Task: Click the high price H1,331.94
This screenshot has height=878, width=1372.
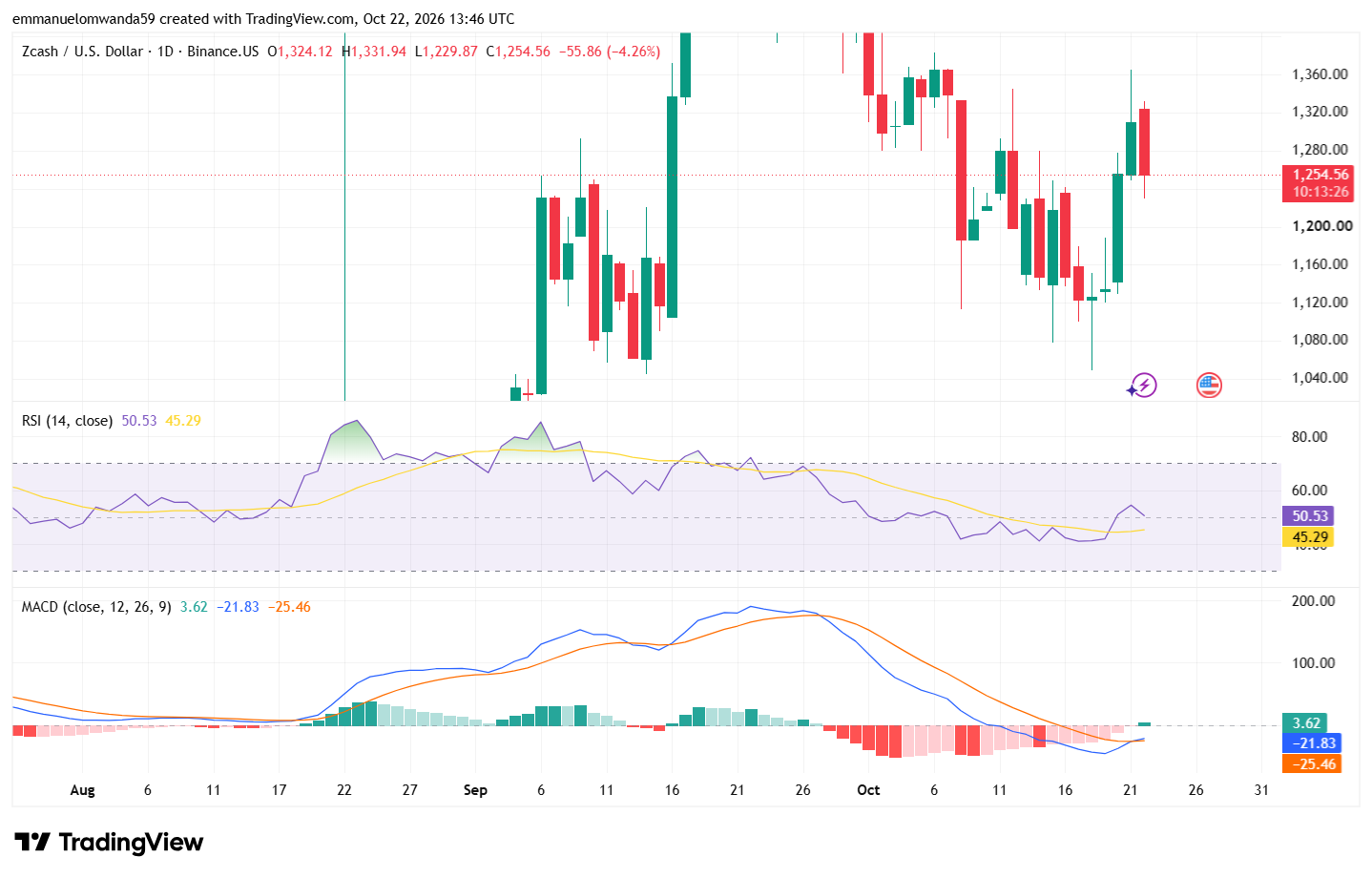Action: [374, 52]
